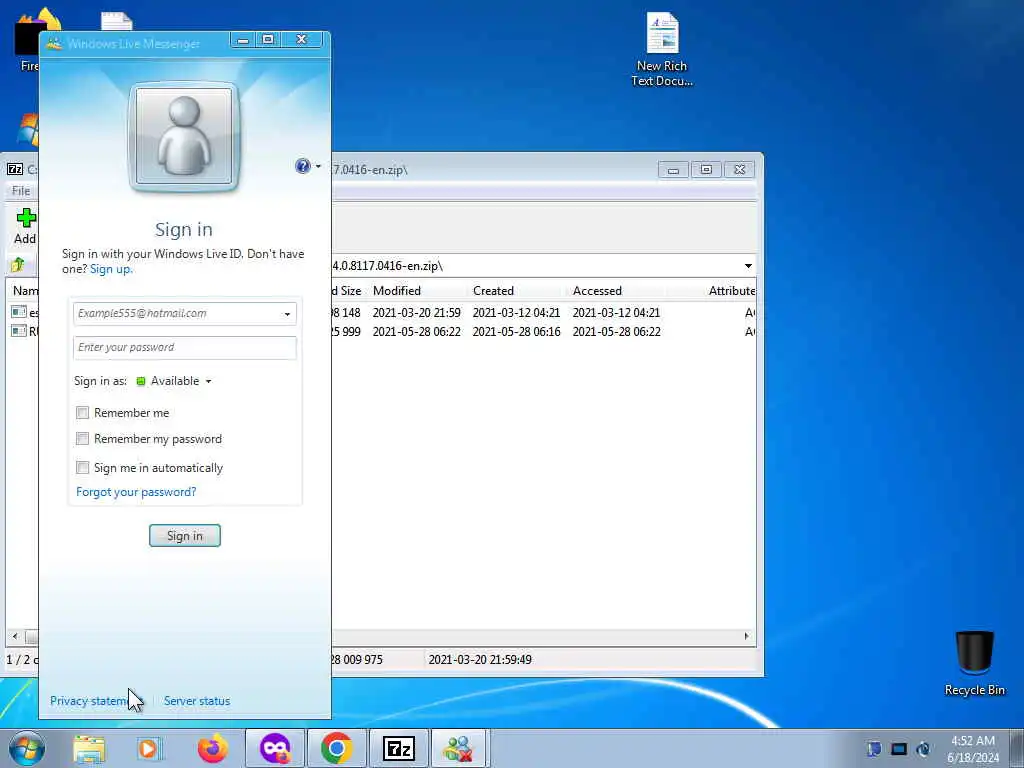Open the Windows Start button
Image resolution: width=1024 pixels, height=768 pixels.
point(27,748)
